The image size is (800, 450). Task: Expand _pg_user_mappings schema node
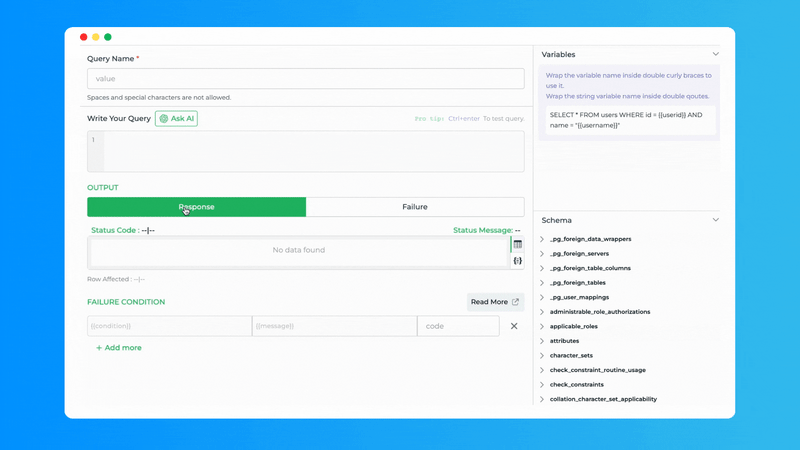542,297
